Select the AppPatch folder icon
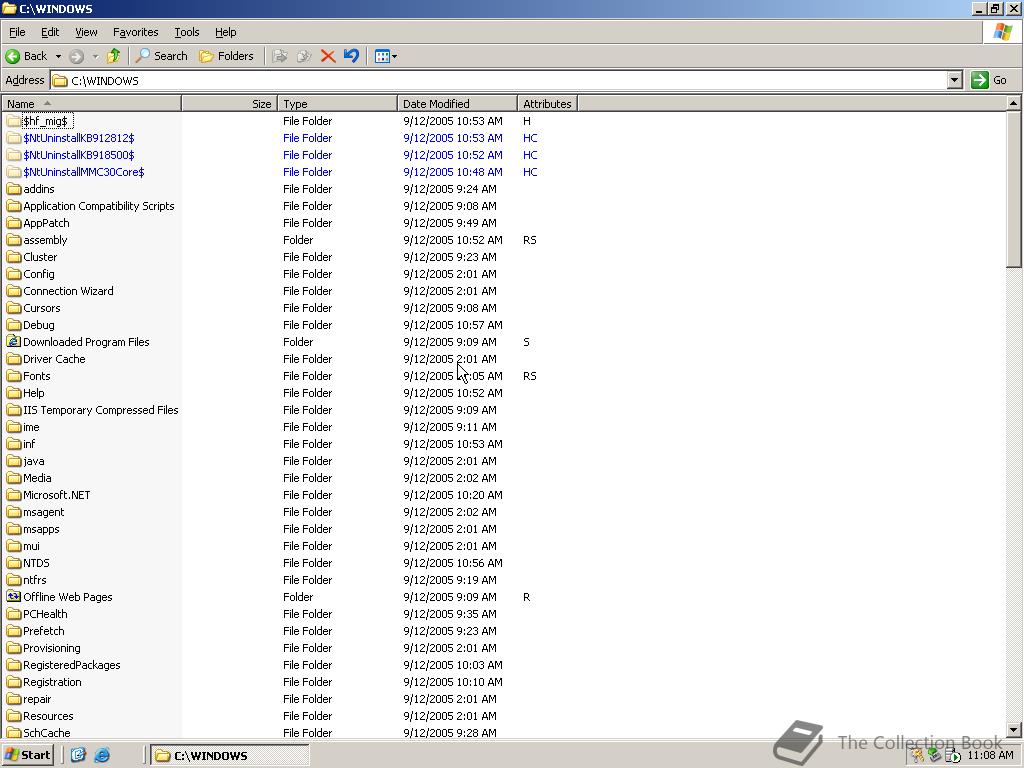The height and width of the screenshot is (768, 1024). [x=14, y=223]
